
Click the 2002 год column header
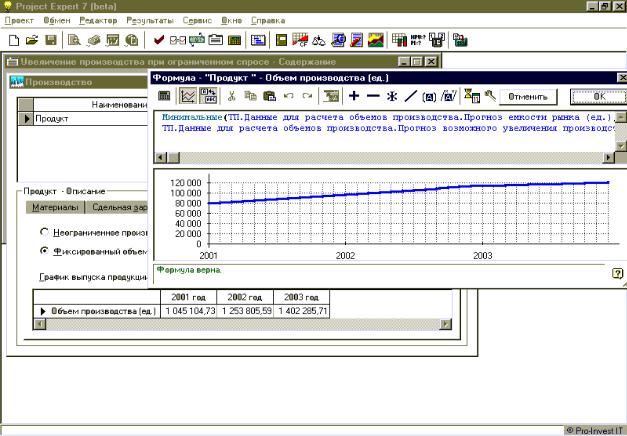[245, 297]
